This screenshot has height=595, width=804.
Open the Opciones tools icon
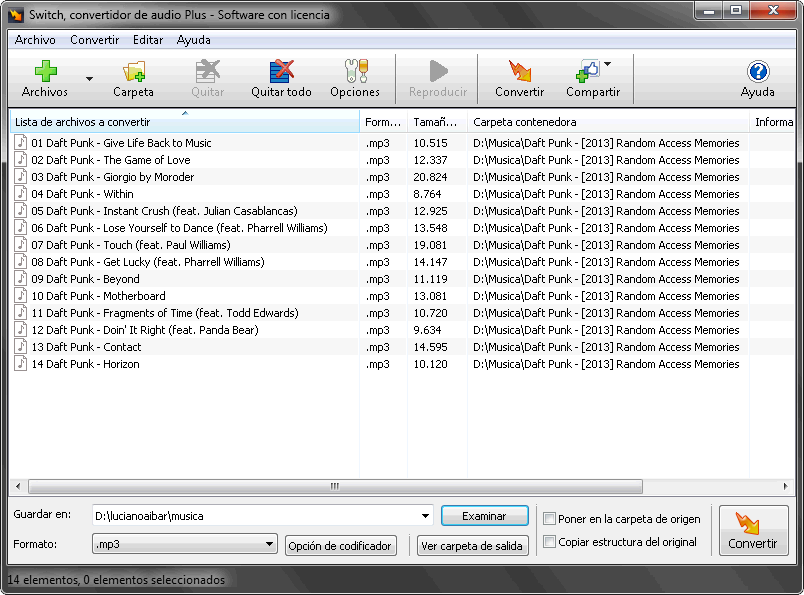coord(356,71)
